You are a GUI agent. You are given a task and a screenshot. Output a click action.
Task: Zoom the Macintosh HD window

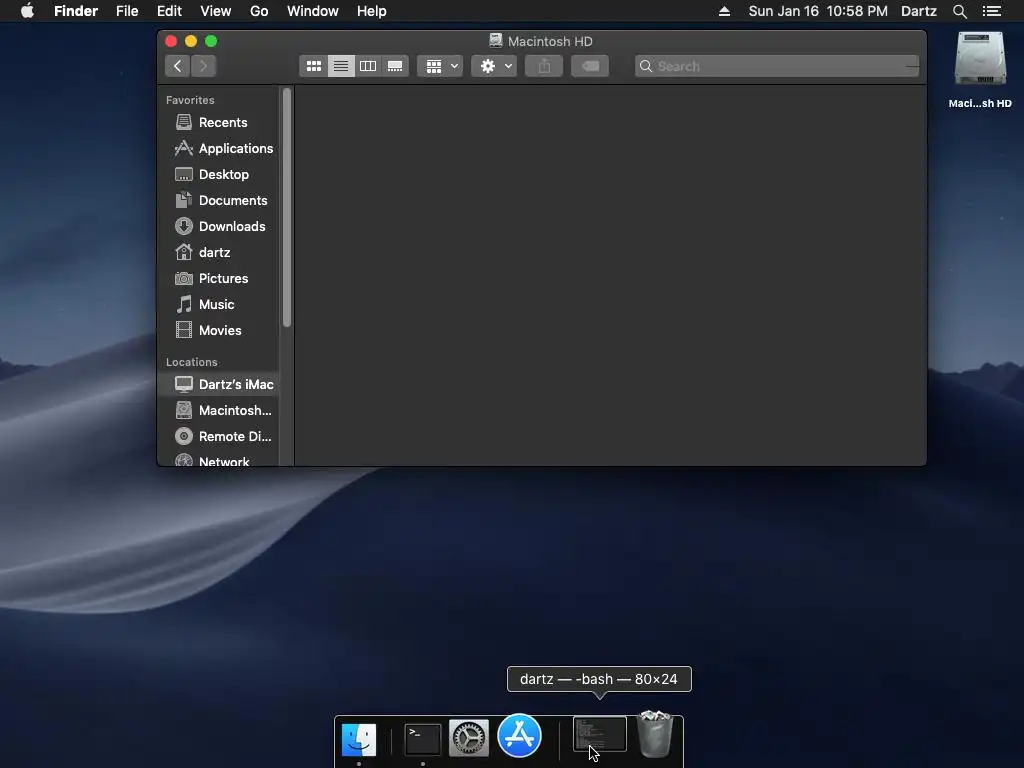211,41
